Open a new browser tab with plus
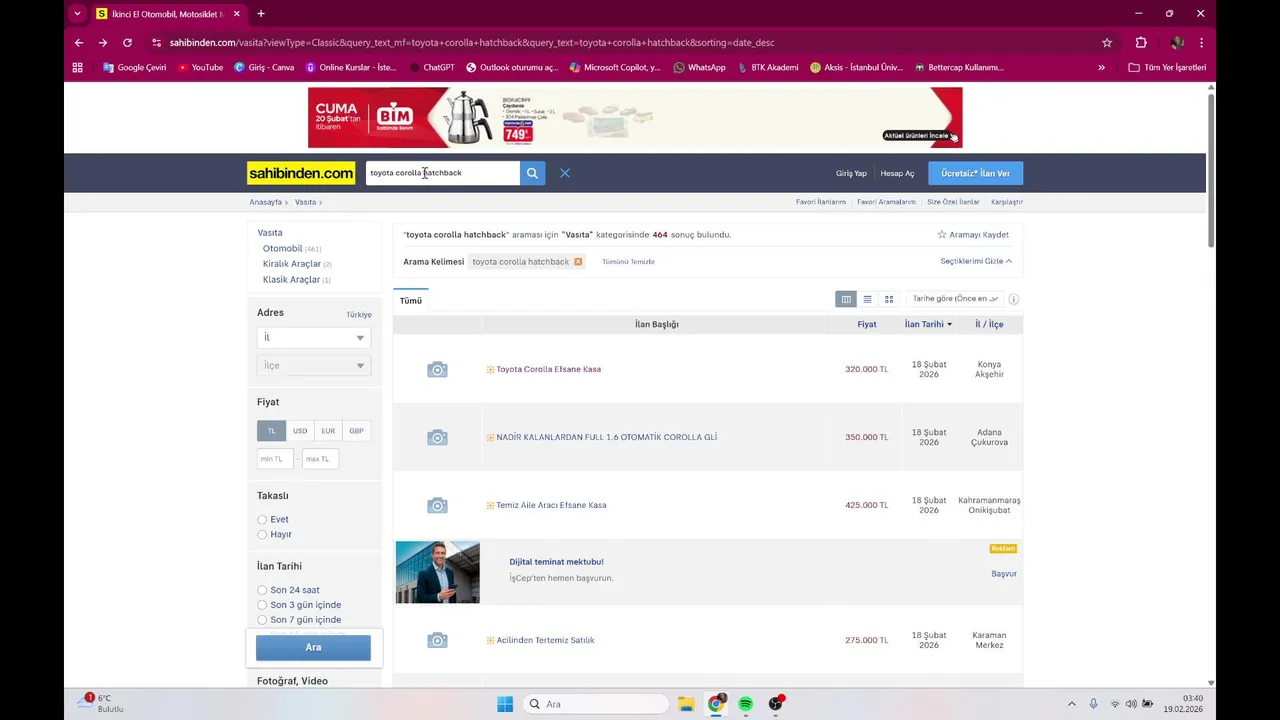1280x720 pixels. tap(261, 14)
